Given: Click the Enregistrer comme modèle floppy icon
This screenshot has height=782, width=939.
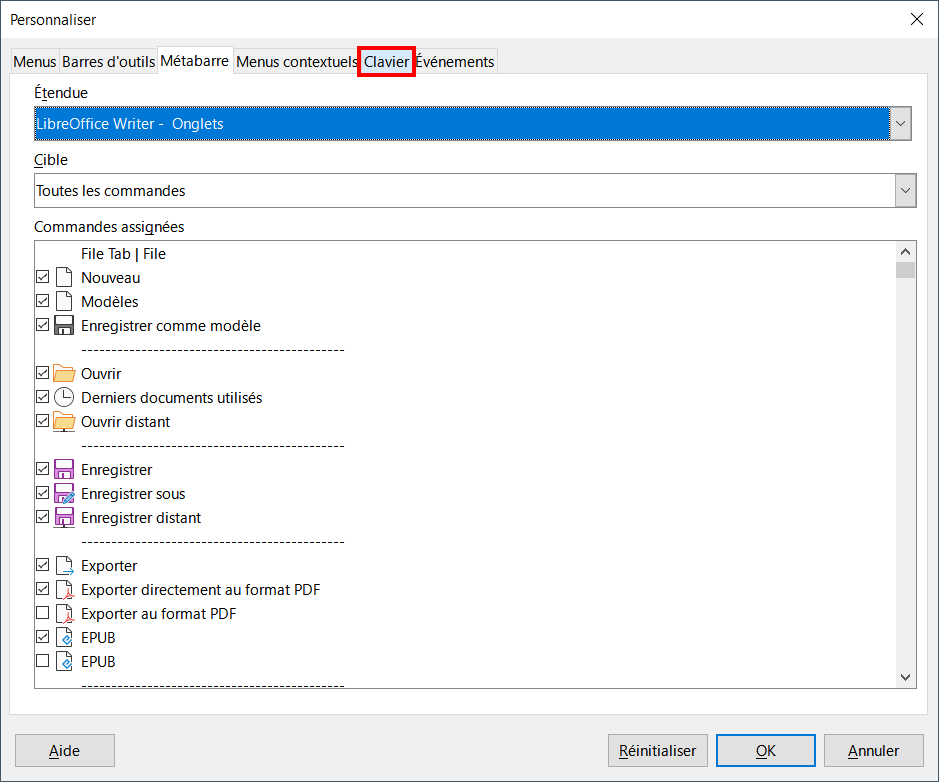Looking at the screenshot, I should tap(64, 325).
